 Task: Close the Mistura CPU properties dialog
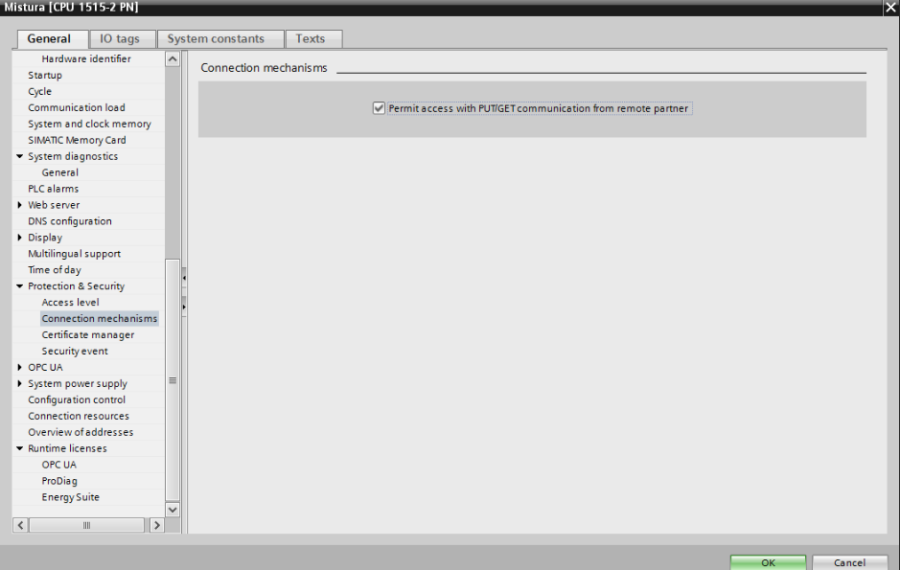[890, 7]
